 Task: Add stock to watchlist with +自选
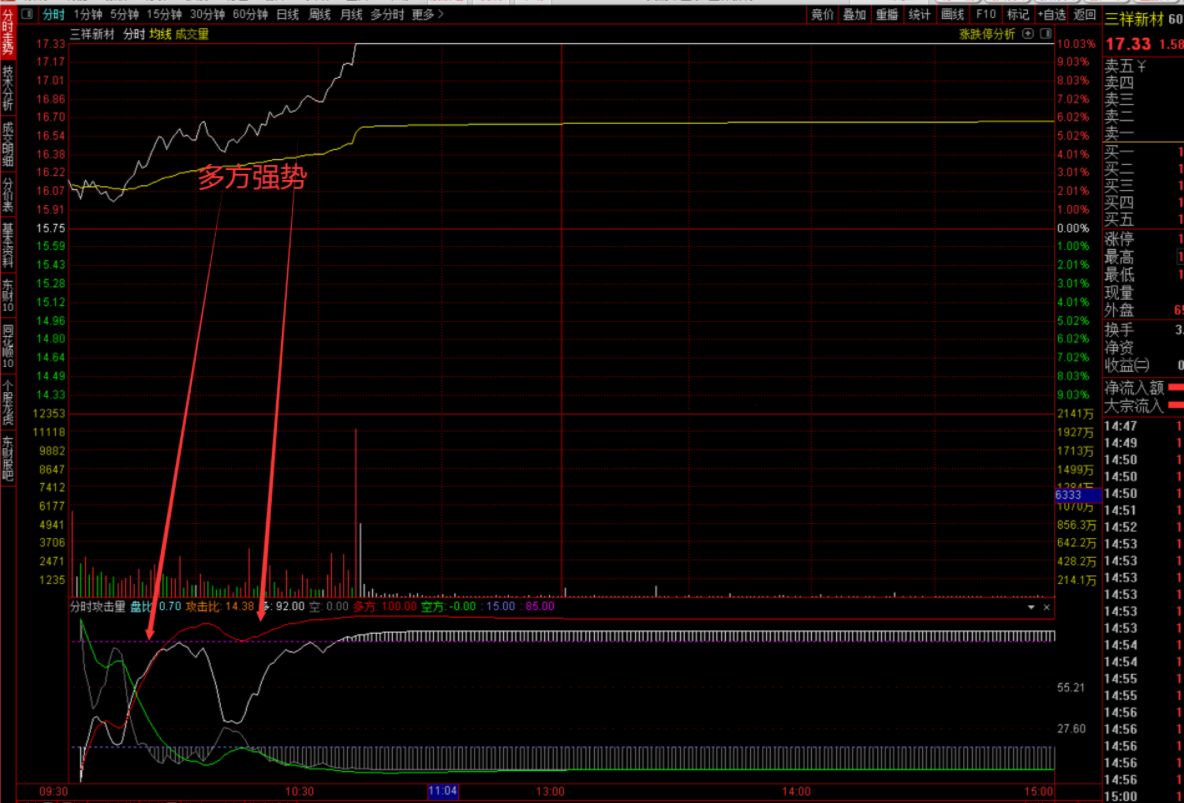[1051, 14]
